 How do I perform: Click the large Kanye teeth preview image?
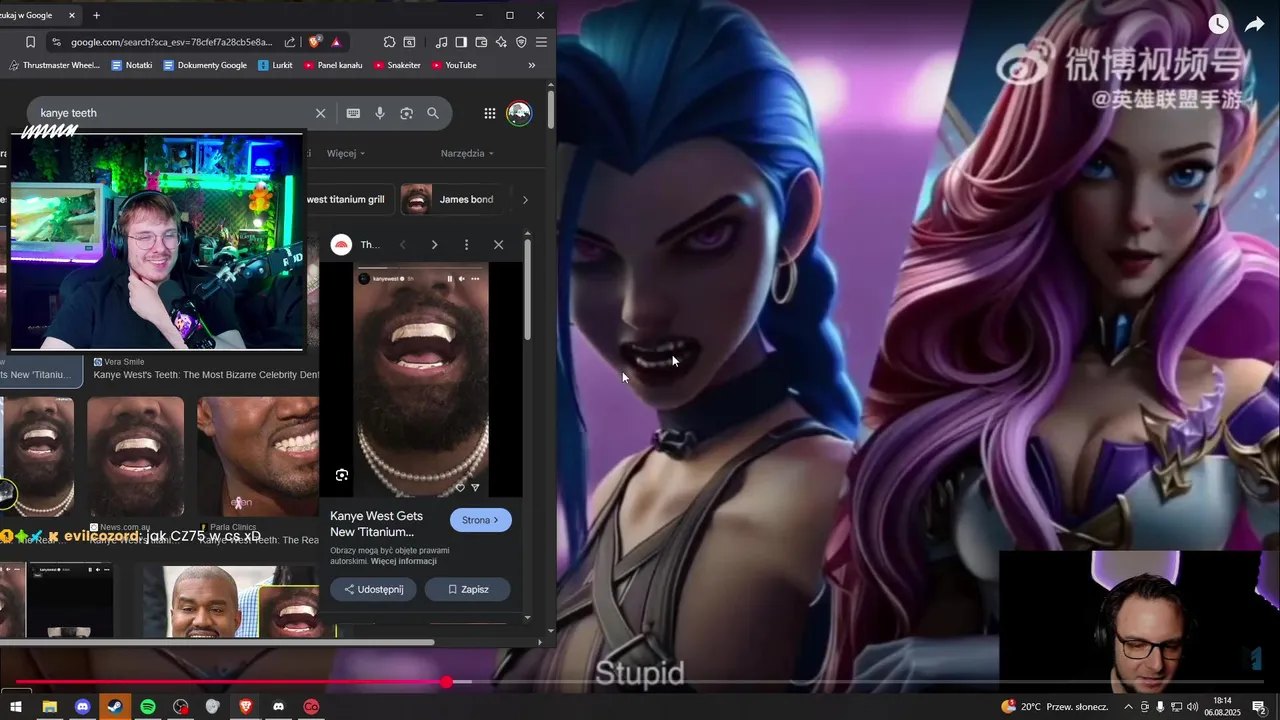421,380
